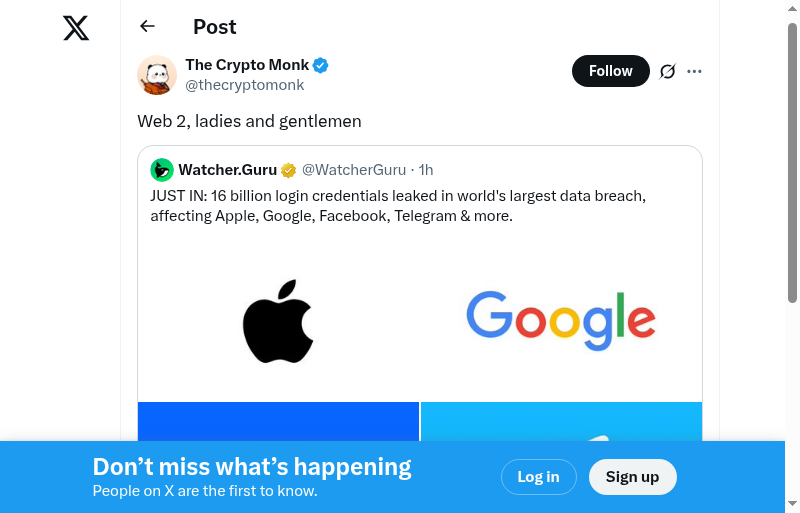Follow The Crypto Monk
The height and width of the screenshot is (513, 800).
[x=610, y=71]
